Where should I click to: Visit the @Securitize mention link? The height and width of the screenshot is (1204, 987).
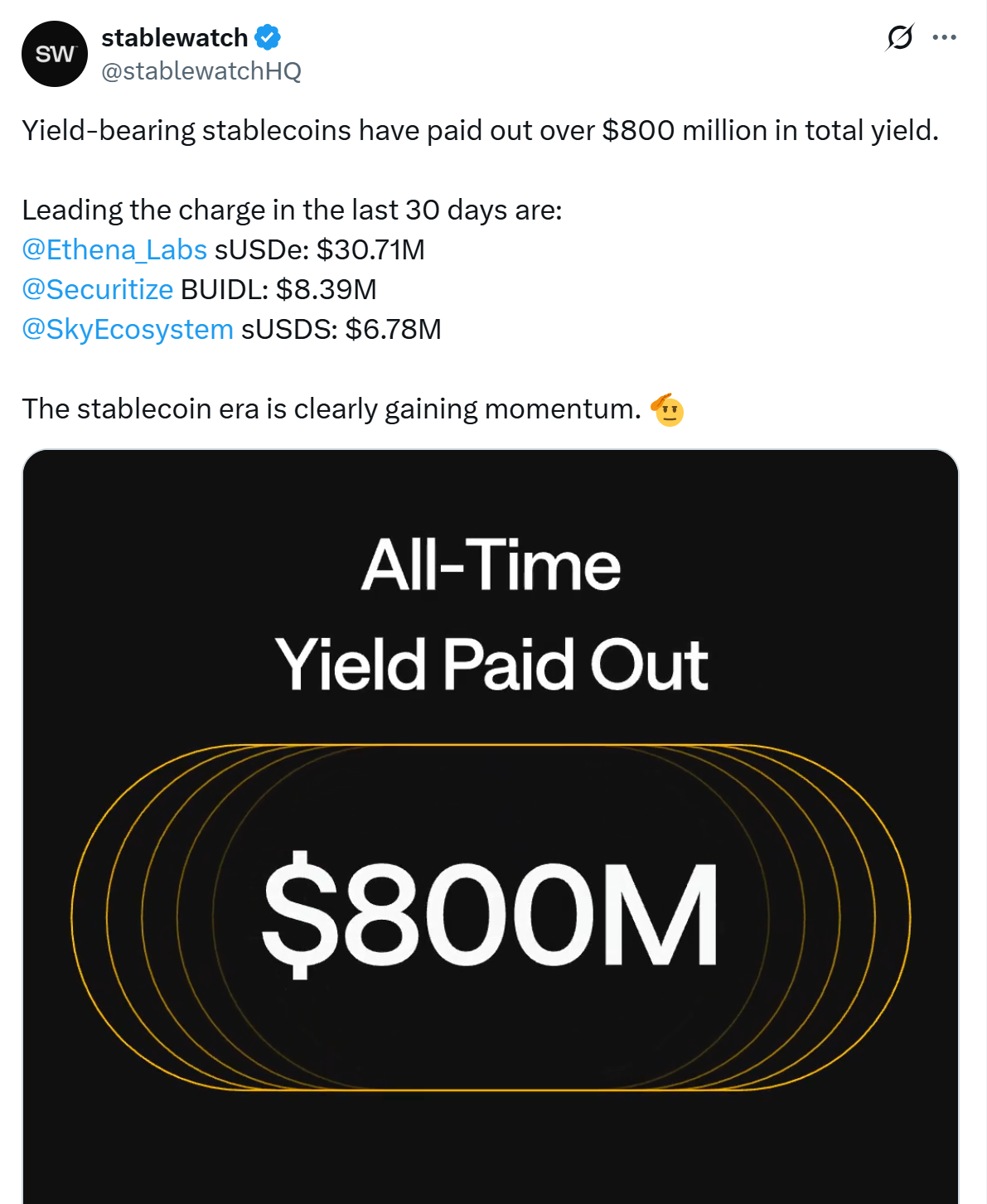click(x=98, y=289)
